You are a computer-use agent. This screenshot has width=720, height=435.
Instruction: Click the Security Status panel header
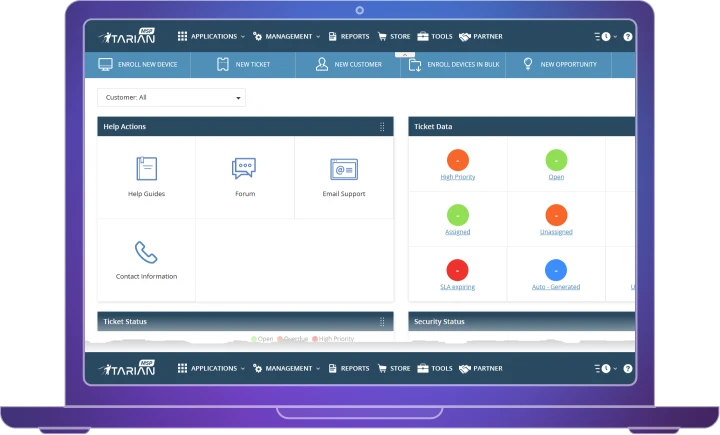[522, 322]
